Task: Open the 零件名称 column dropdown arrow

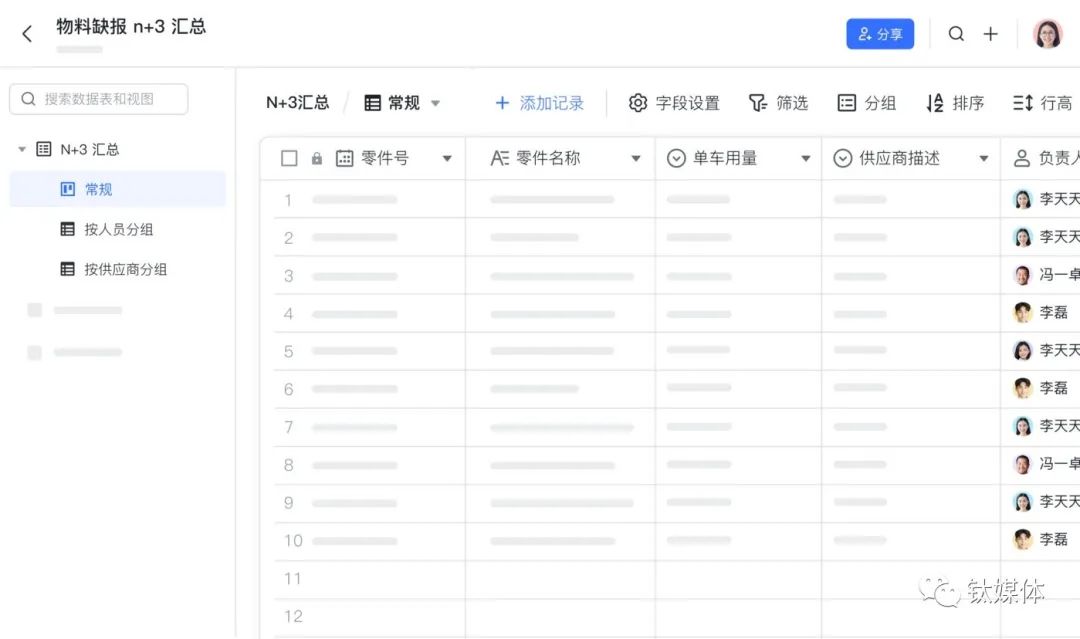Action: pyautogui.click(x=636, y=159)
